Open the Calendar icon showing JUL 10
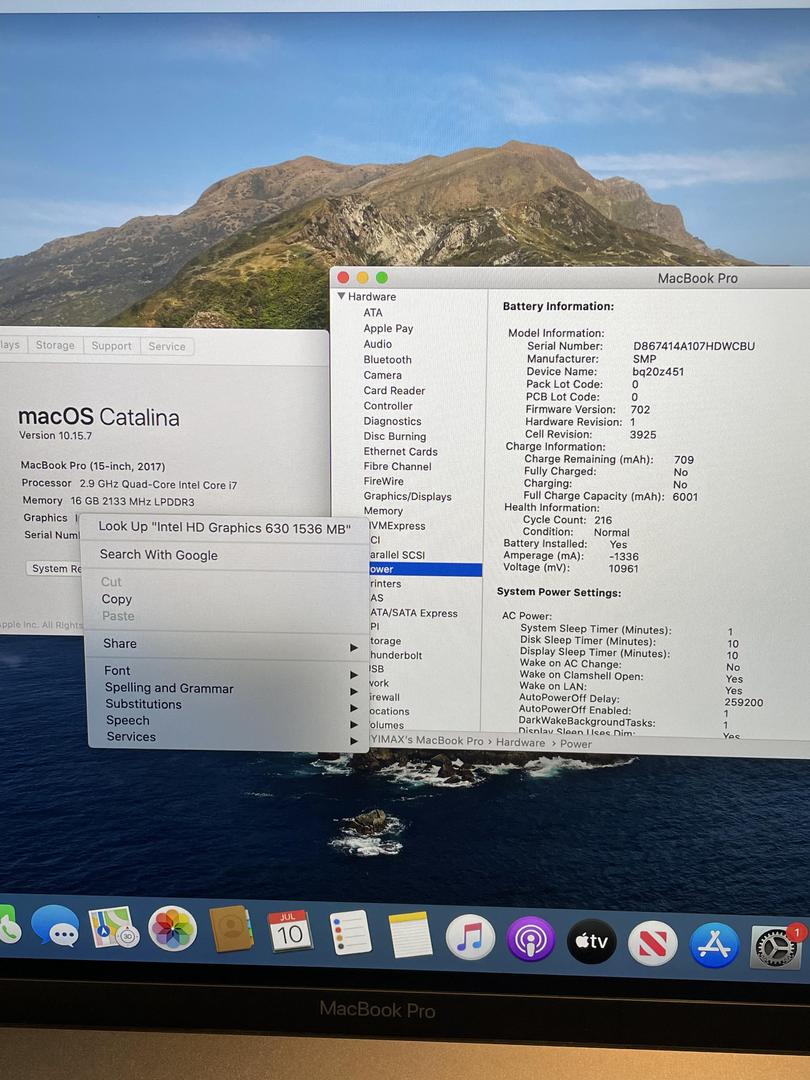 pos(289,931)
